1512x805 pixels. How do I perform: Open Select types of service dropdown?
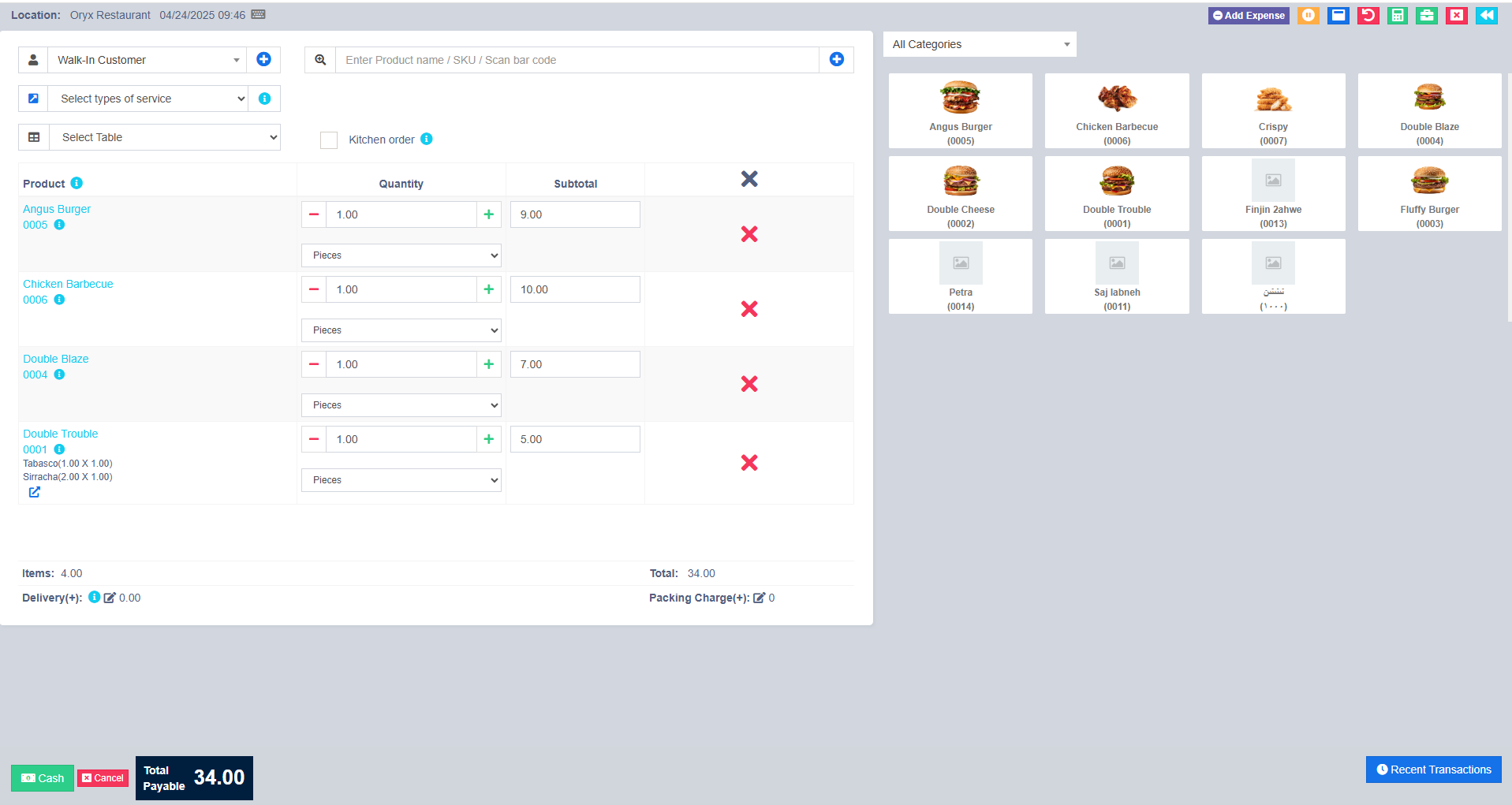(x=148, y=99)
